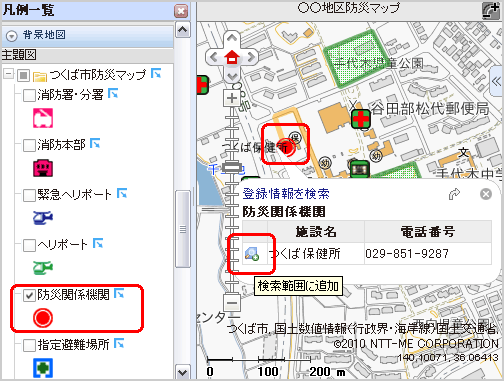The width and height of the screenshot is (504, 381).
Task: Pan the map right with the arrow
Action: point(251,58)
